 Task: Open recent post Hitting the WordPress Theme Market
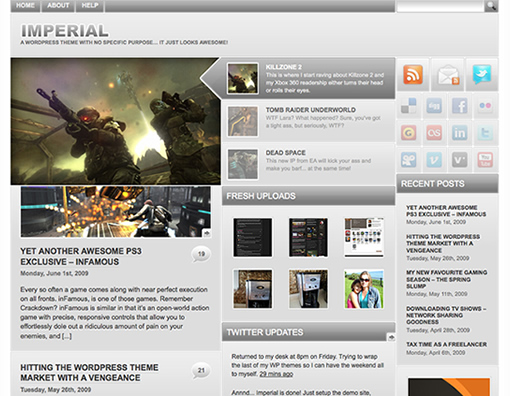pos(443,243)
